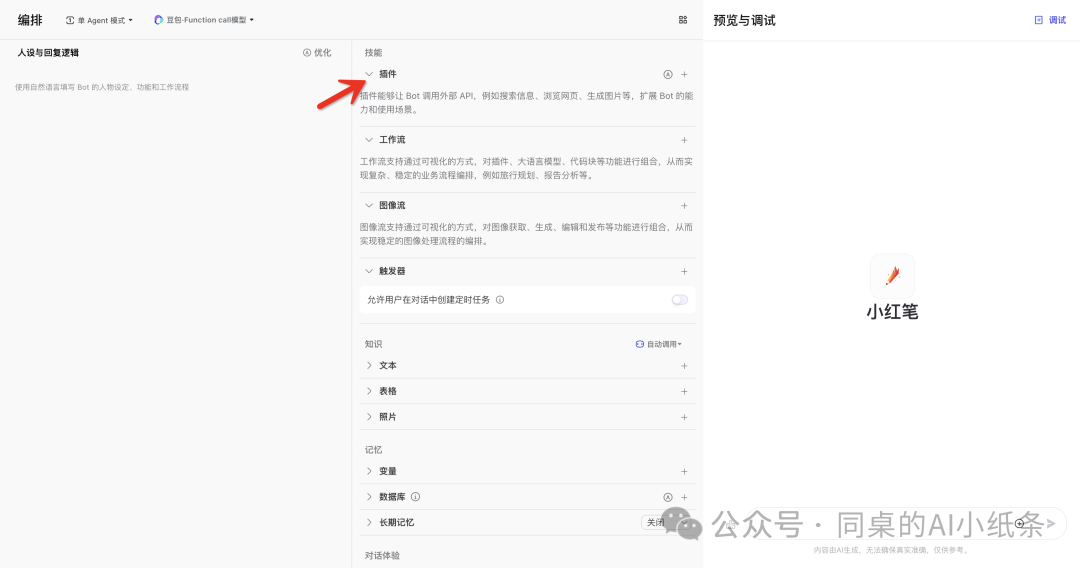Add a 触发器 using its plus icon
The width and height of the screenshot is (1080, 568).
[x=684, y=271]
